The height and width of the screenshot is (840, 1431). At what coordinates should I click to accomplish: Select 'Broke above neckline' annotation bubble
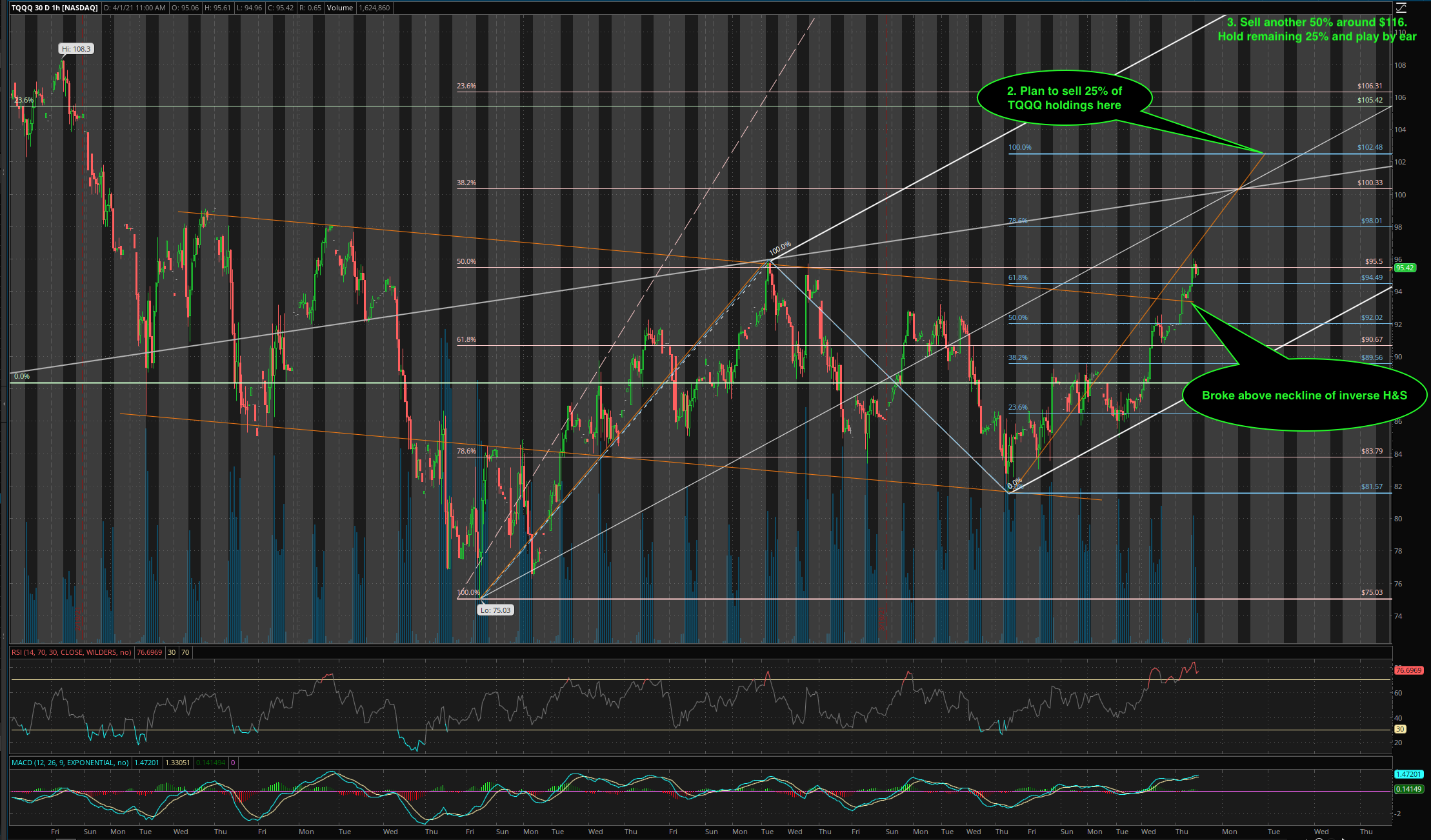1304,395
